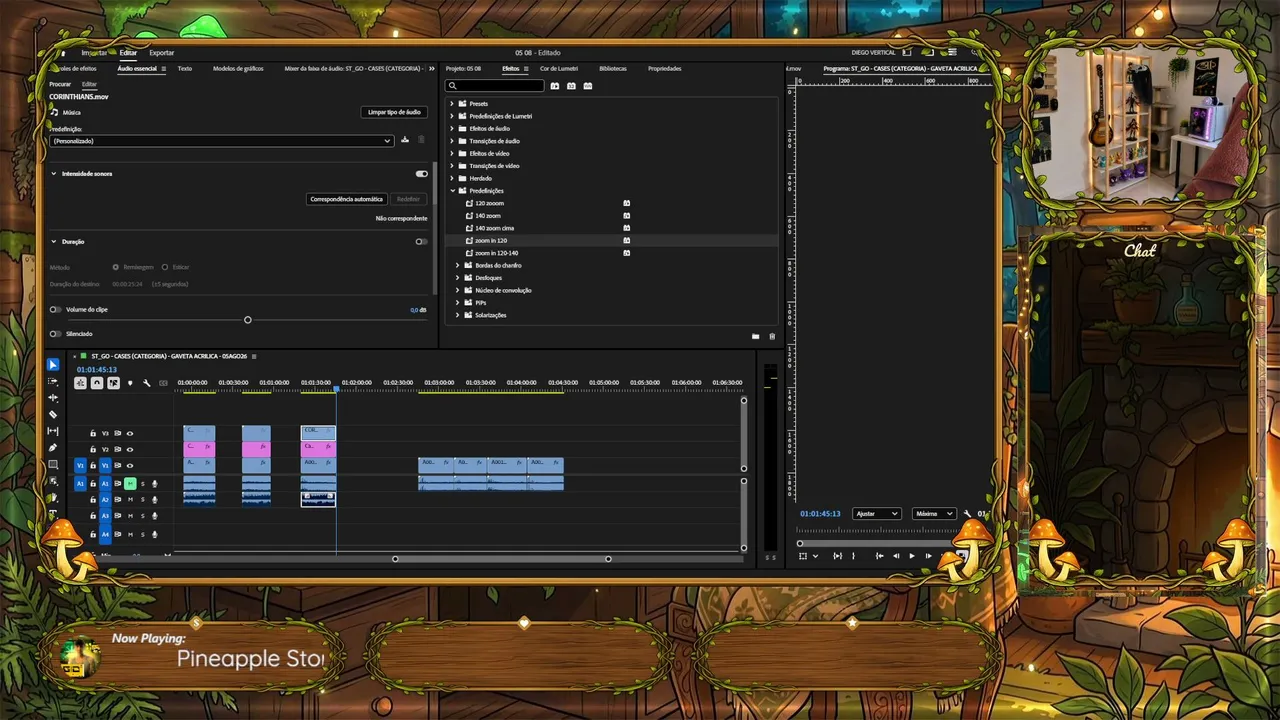Select the Ripple Edit tool

(53, 397)
